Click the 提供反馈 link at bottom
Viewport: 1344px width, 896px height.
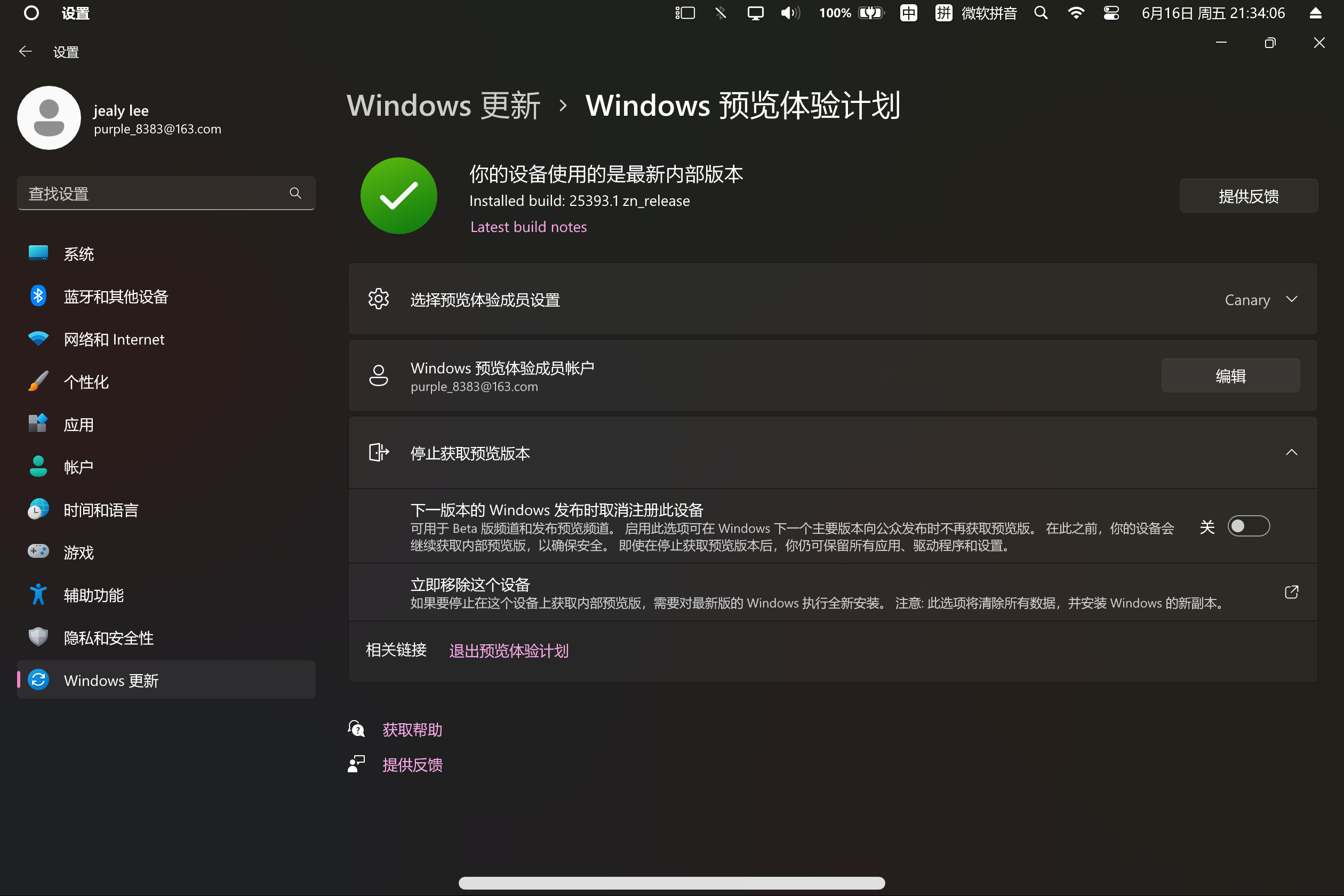(412, 765)
